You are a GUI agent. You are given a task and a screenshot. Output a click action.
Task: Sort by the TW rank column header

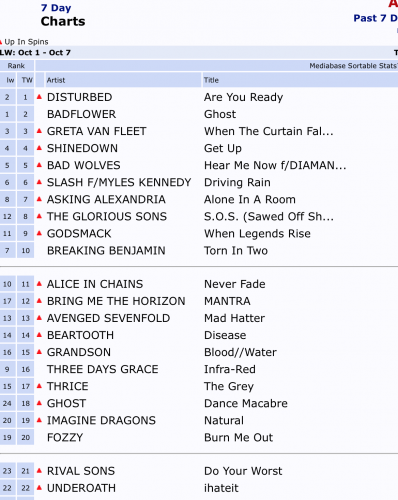(x=27, y=80)
